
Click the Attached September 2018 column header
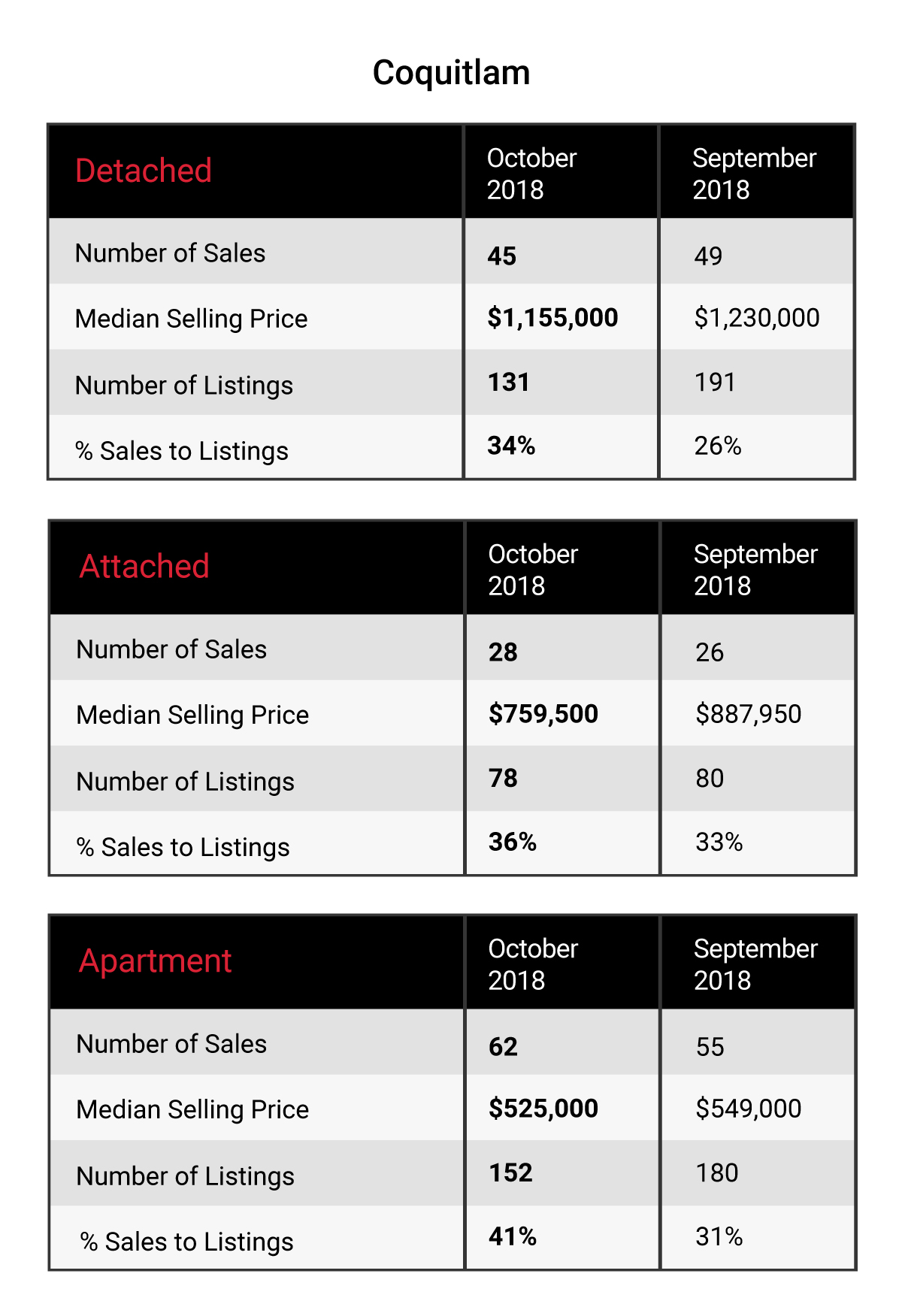point(755,570)
